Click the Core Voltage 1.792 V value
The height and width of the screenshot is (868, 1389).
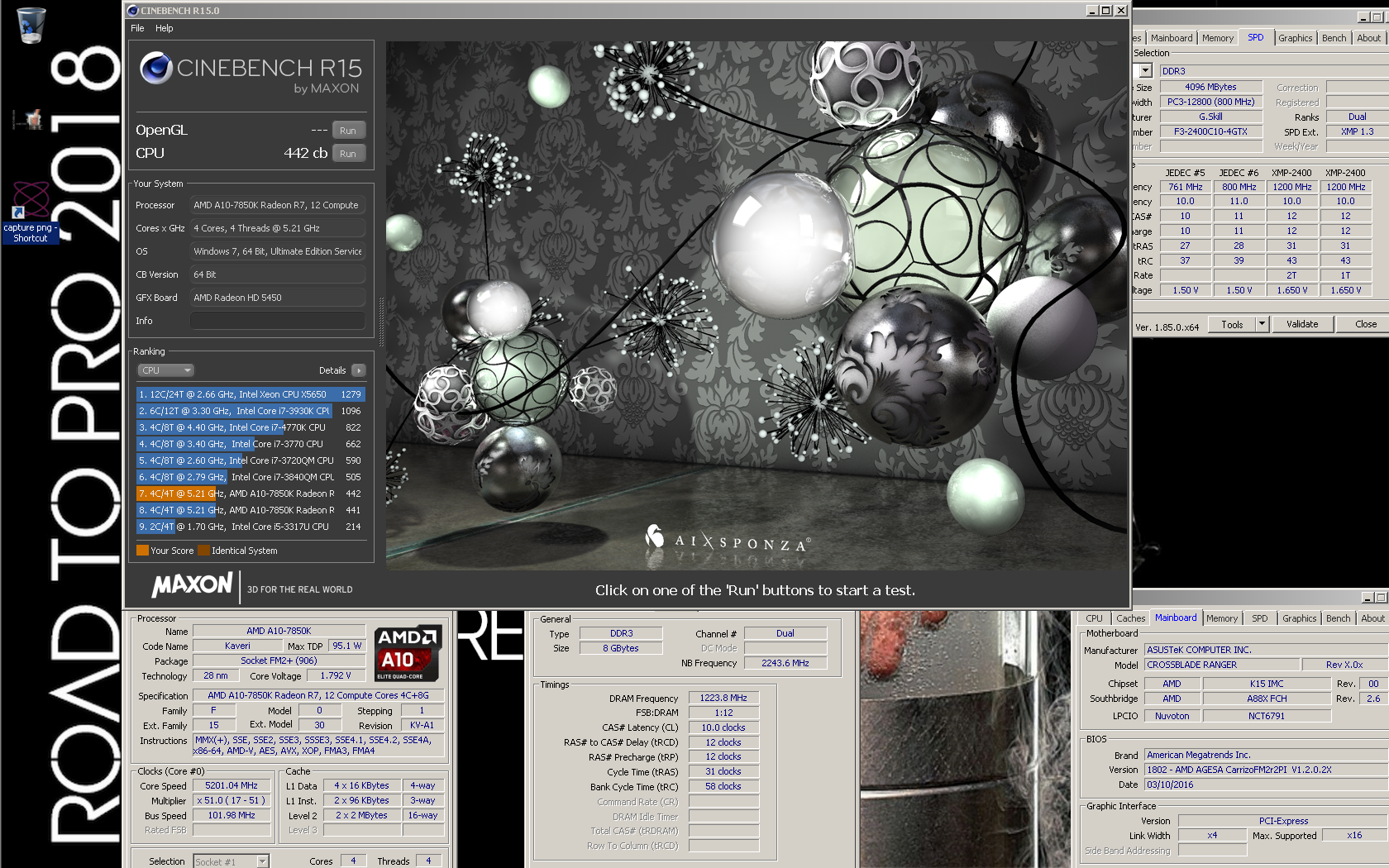point(335,675)
